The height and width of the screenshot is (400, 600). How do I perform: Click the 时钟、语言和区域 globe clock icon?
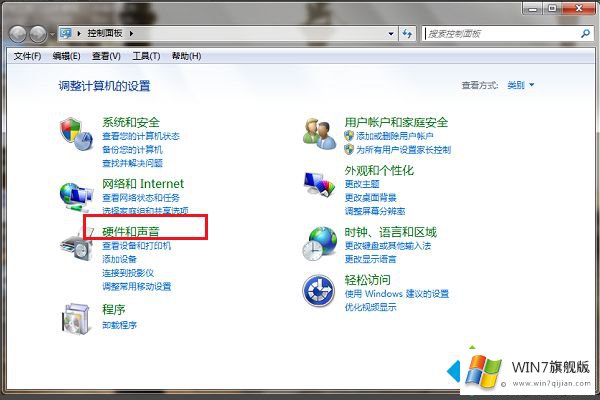click(319, 241)
